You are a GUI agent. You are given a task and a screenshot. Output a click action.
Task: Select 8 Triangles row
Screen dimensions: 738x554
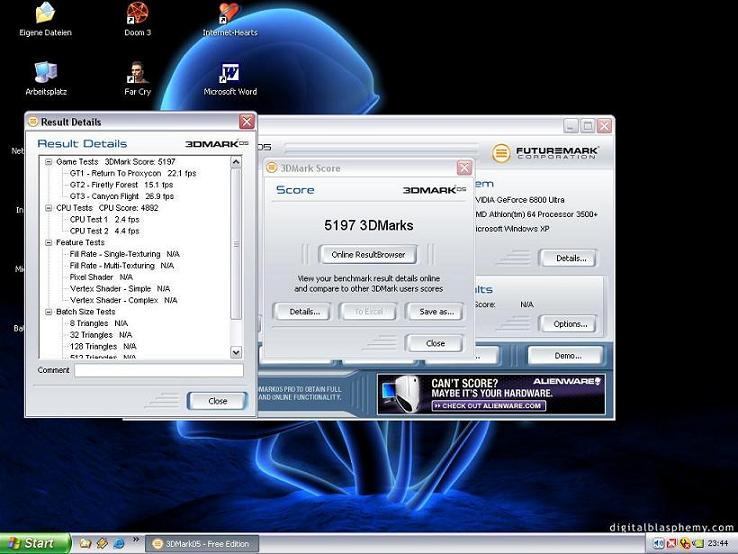99,323
